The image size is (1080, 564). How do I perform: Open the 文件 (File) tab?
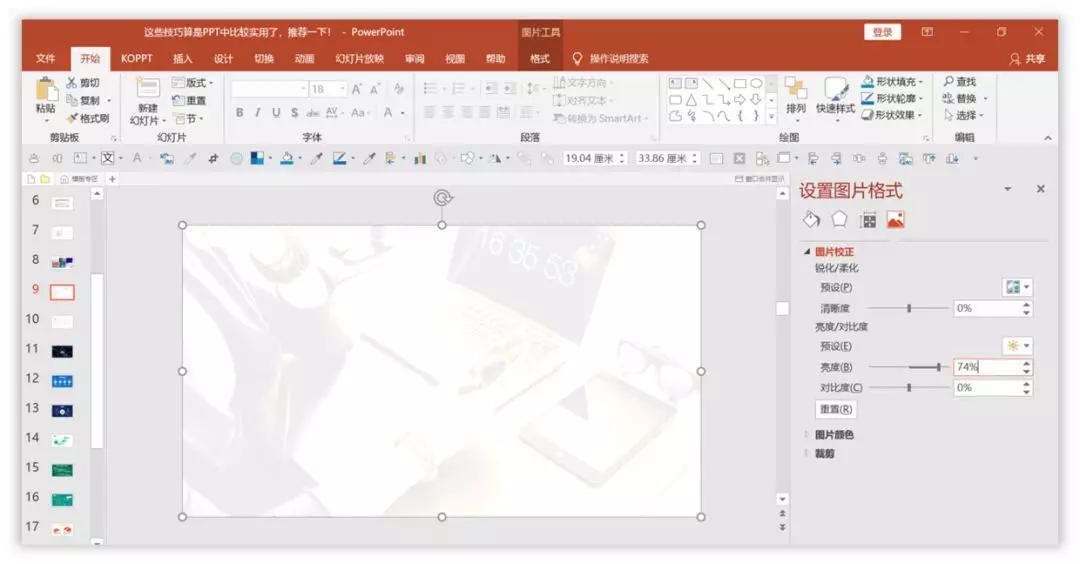tap(45, 59)
